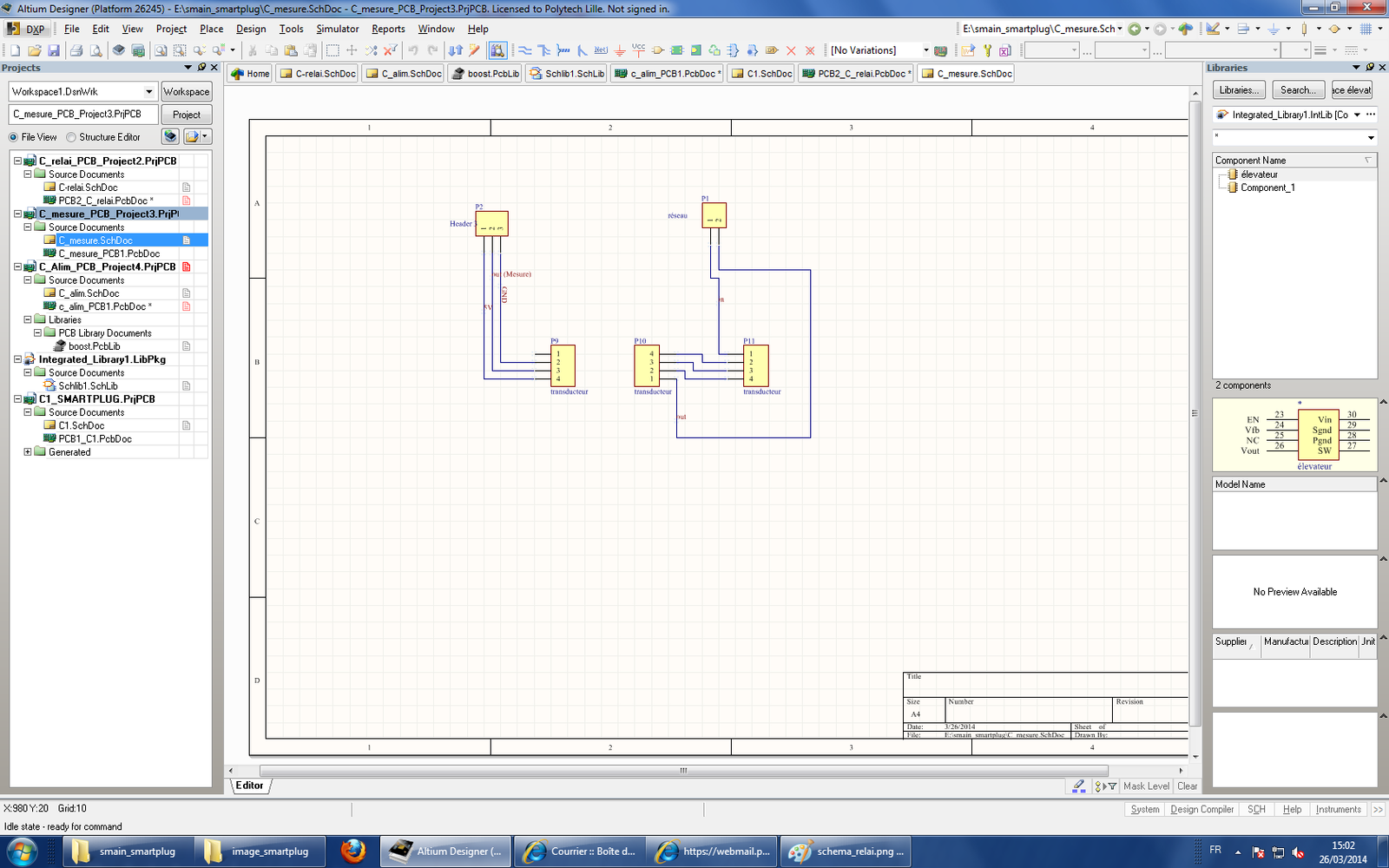Open the Workspace1.DsnWrk dropdown
This screenshot has height=868, width=1389.
pyautogui.click(x=148, y=91)
